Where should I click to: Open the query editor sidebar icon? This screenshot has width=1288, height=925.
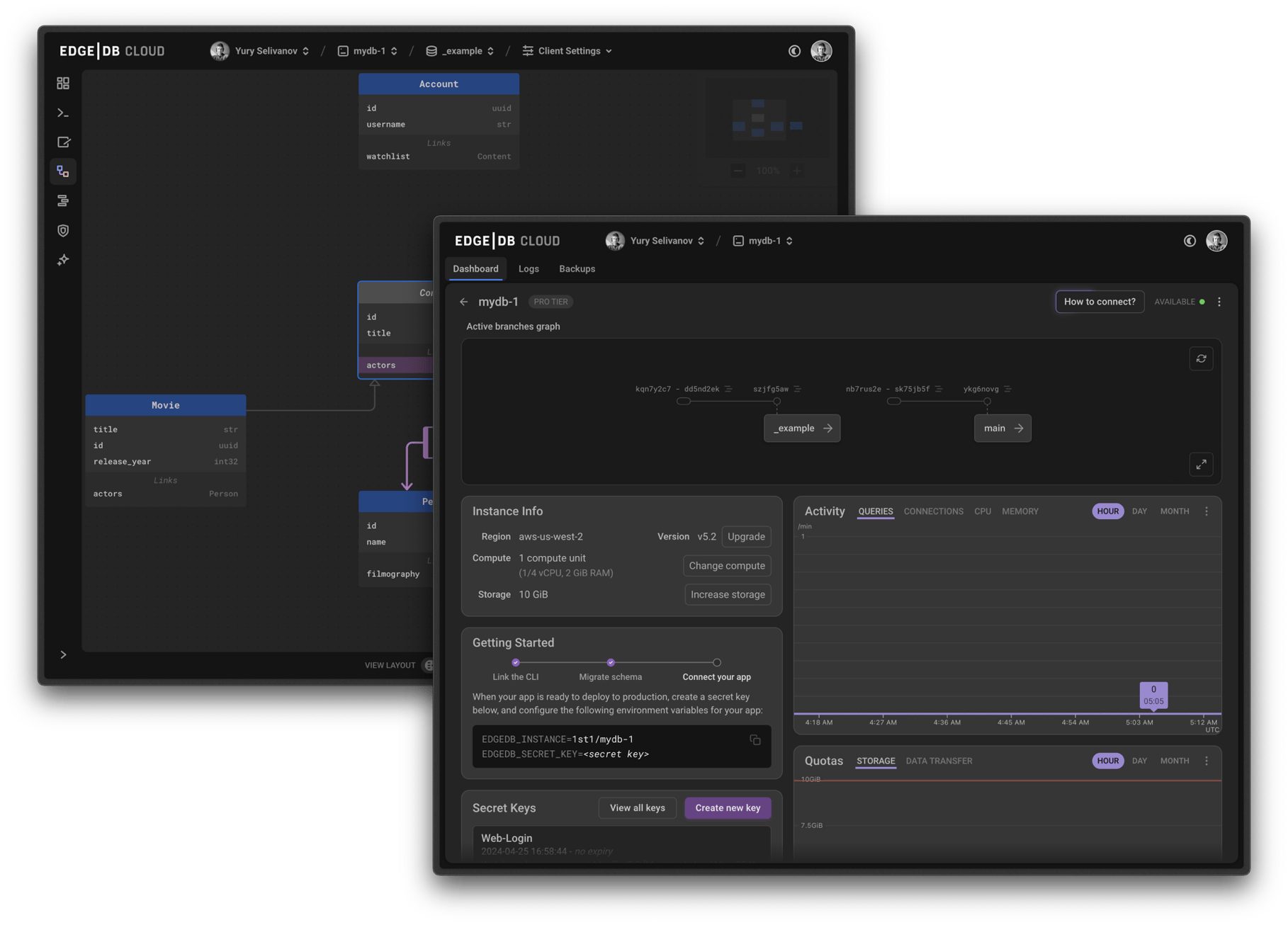(x=63, y=142)
